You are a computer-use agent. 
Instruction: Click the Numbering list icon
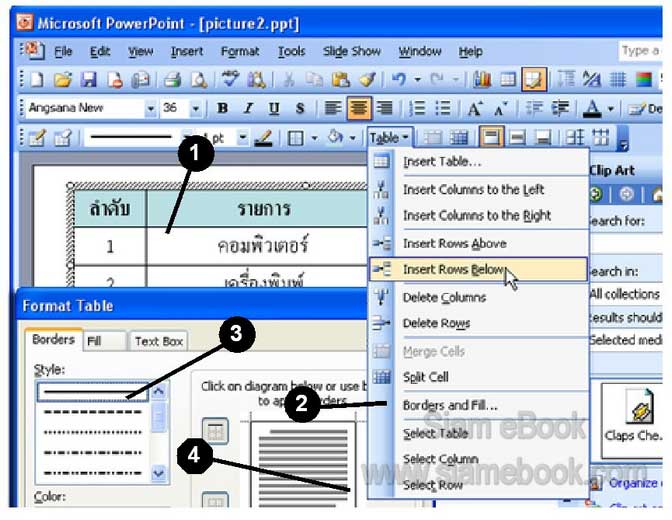[x=417, y=108]
